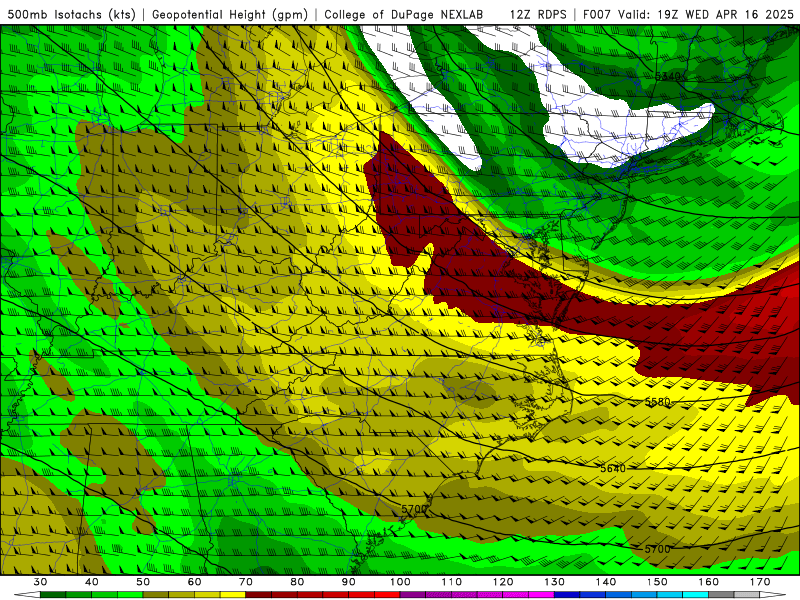Click the '12Z RDPS' model run label

pyautogui.click(x=538, y=14)
